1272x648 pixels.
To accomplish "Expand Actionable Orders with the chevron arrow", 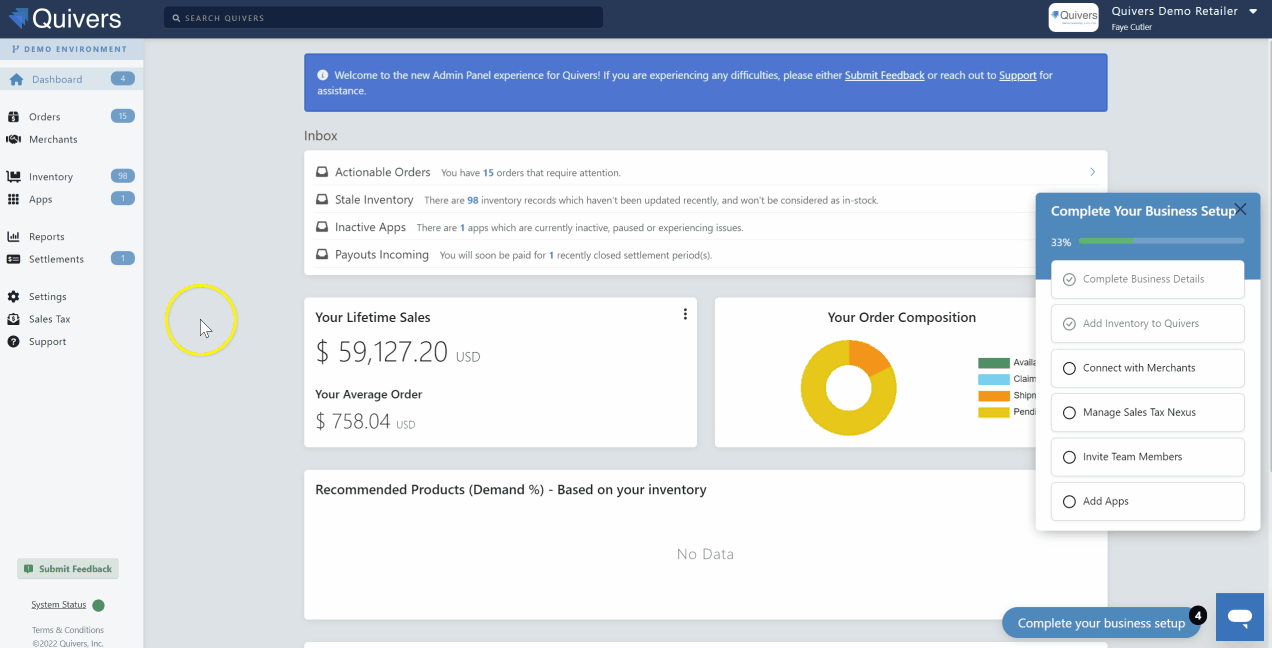I will tap(1092, 172).
